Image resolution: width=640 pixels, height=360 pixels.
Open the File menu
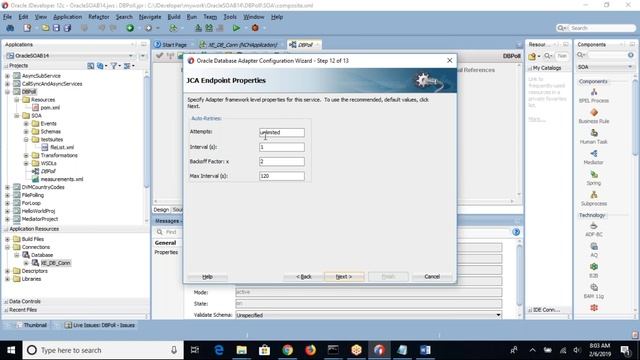(x=7, y=17)
